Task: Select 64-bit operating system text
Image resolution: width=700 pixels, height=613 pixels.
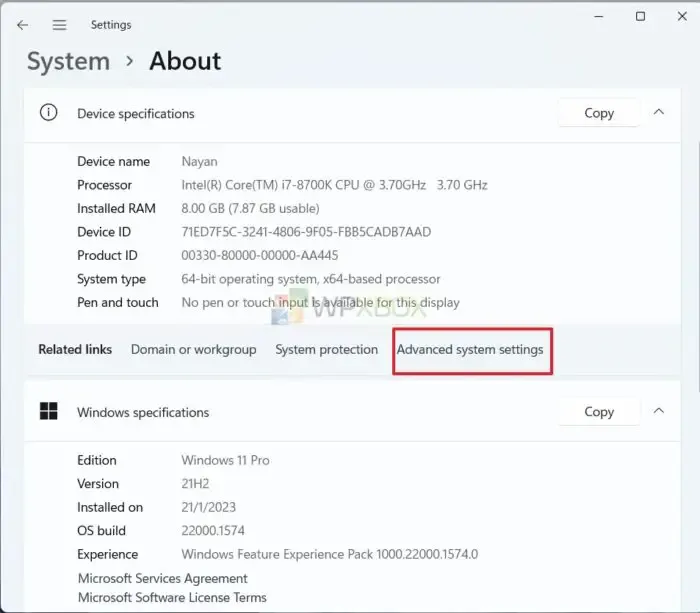Action: [x=310, y=279]
